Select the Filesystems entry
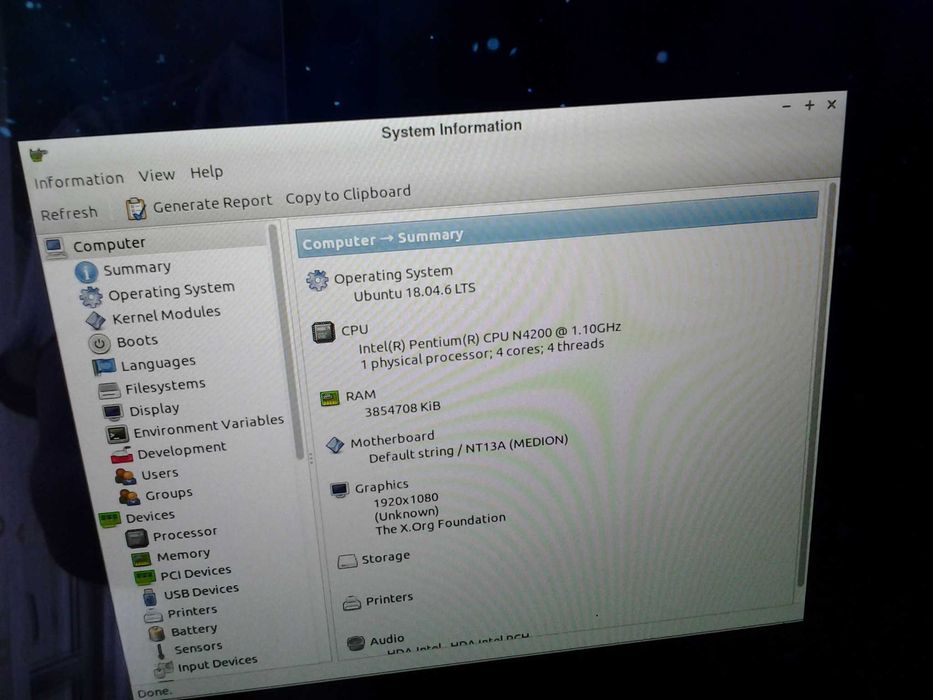The width and height of the screenshot is (933, 700). coord(165,387)
